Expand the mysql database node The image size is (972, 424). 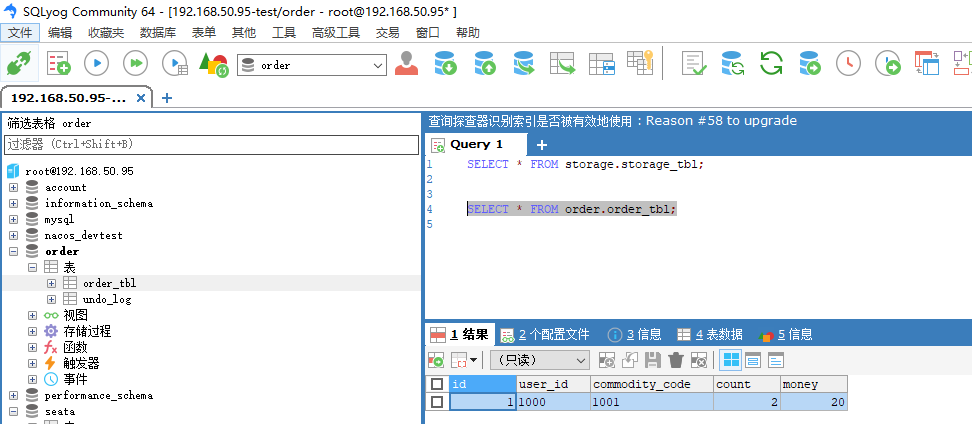tap(14, 219)
